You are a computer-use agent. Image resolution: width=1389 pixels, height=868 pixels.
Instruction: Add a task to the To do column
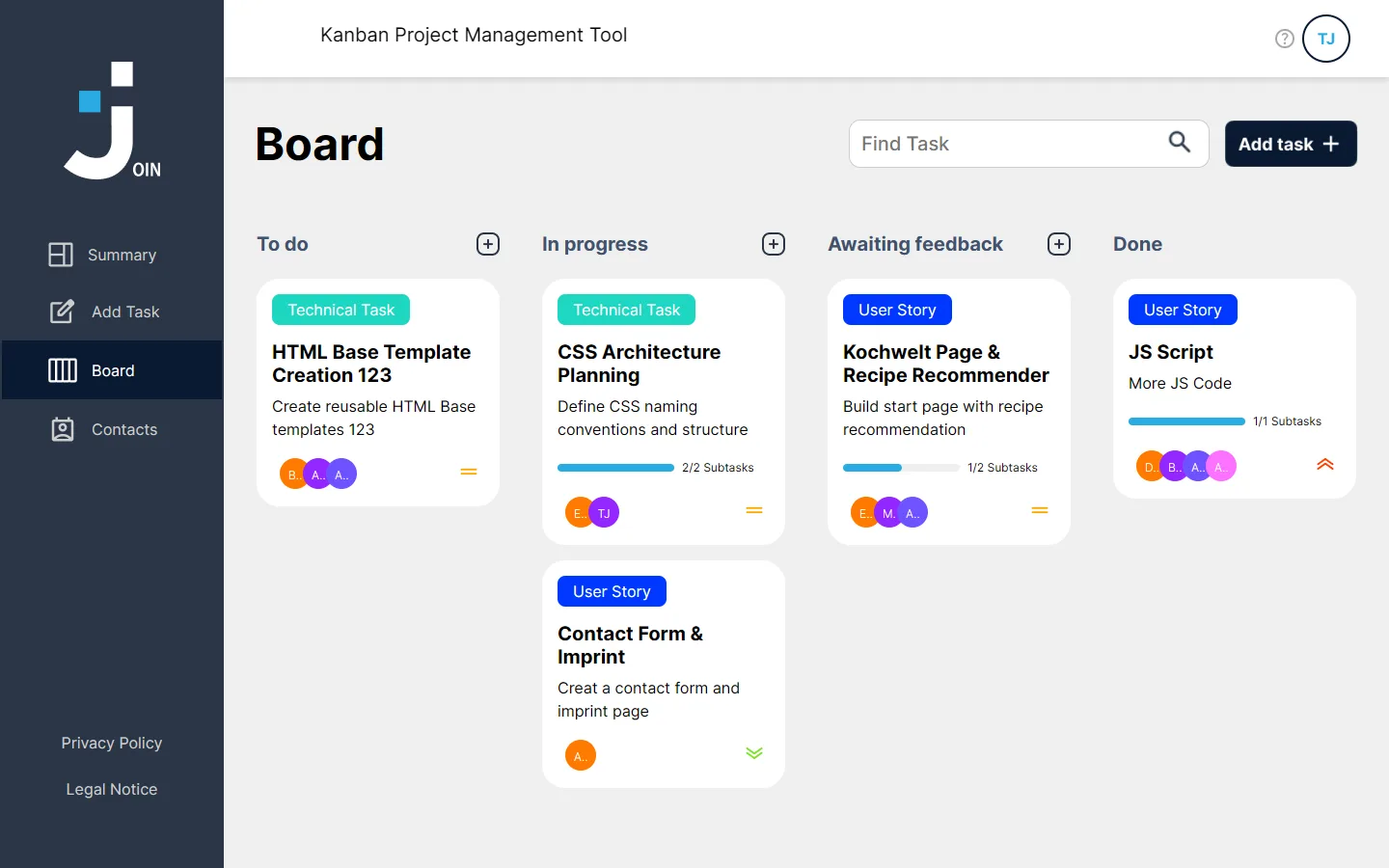click(x=488, y=244)
